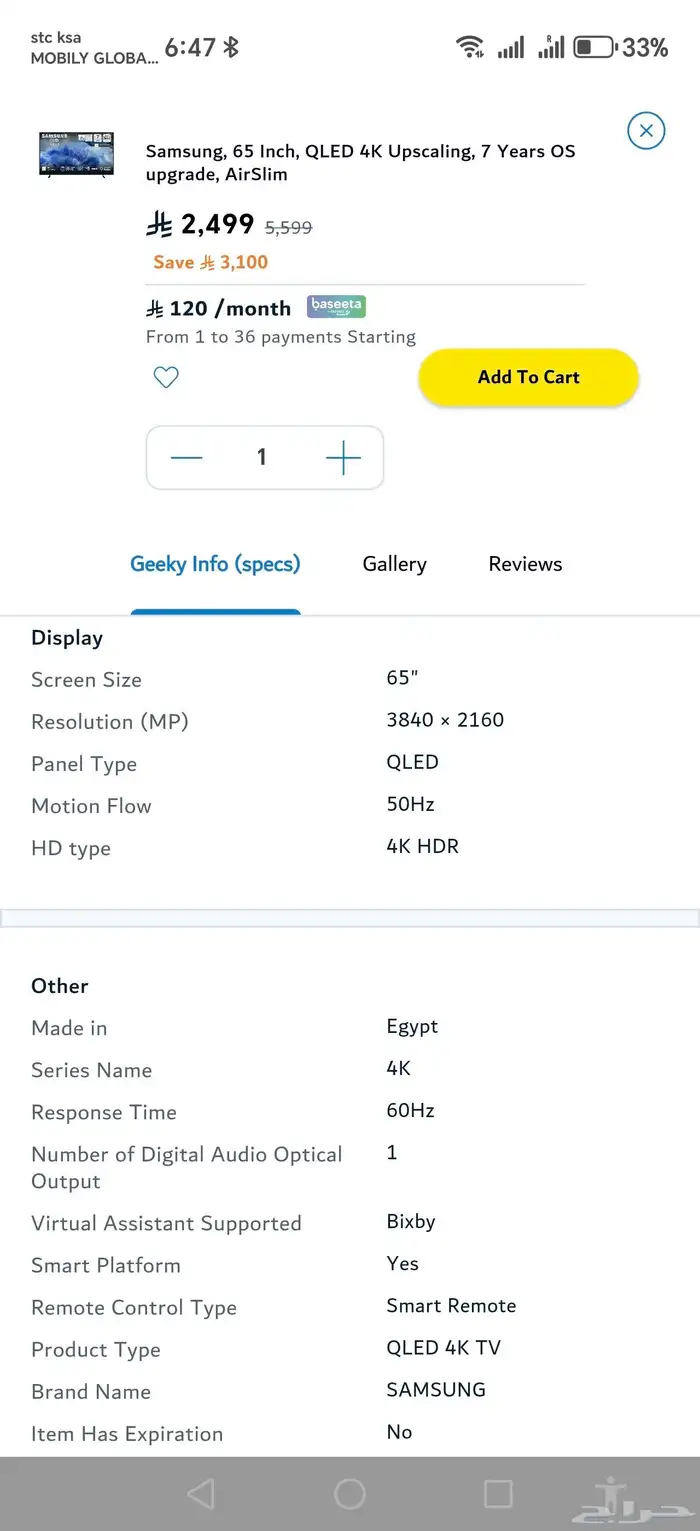Click the baseeta payment badge
700x1531 pixels.
[x=336, y=306]
